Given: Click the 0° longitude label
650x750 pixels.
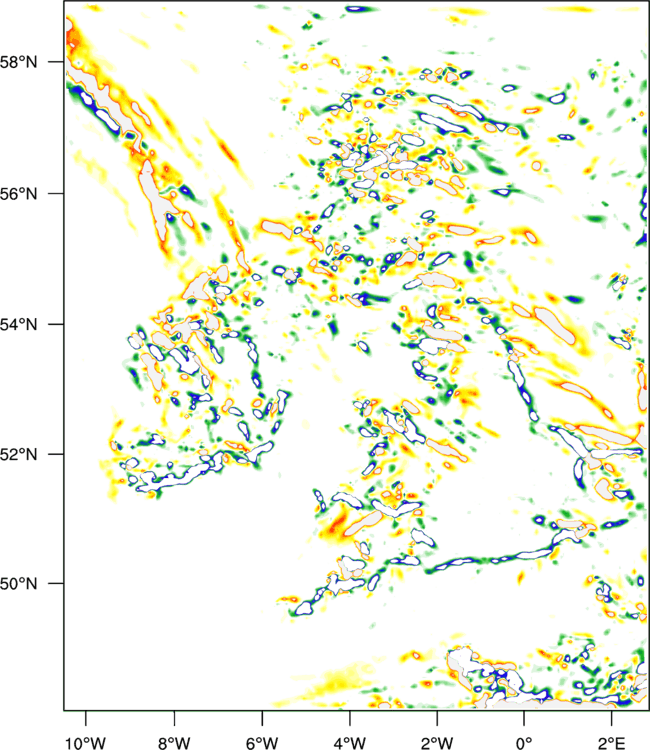Looking at the screenshot, I should coord(524,742).
